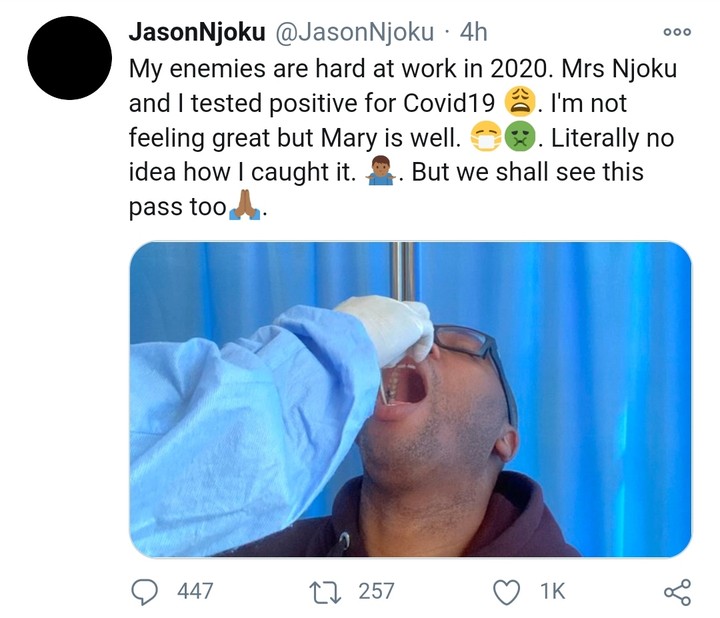Tap the share icon on the tweet
This screenshot has width=720, height=618.
click(677, 591)
